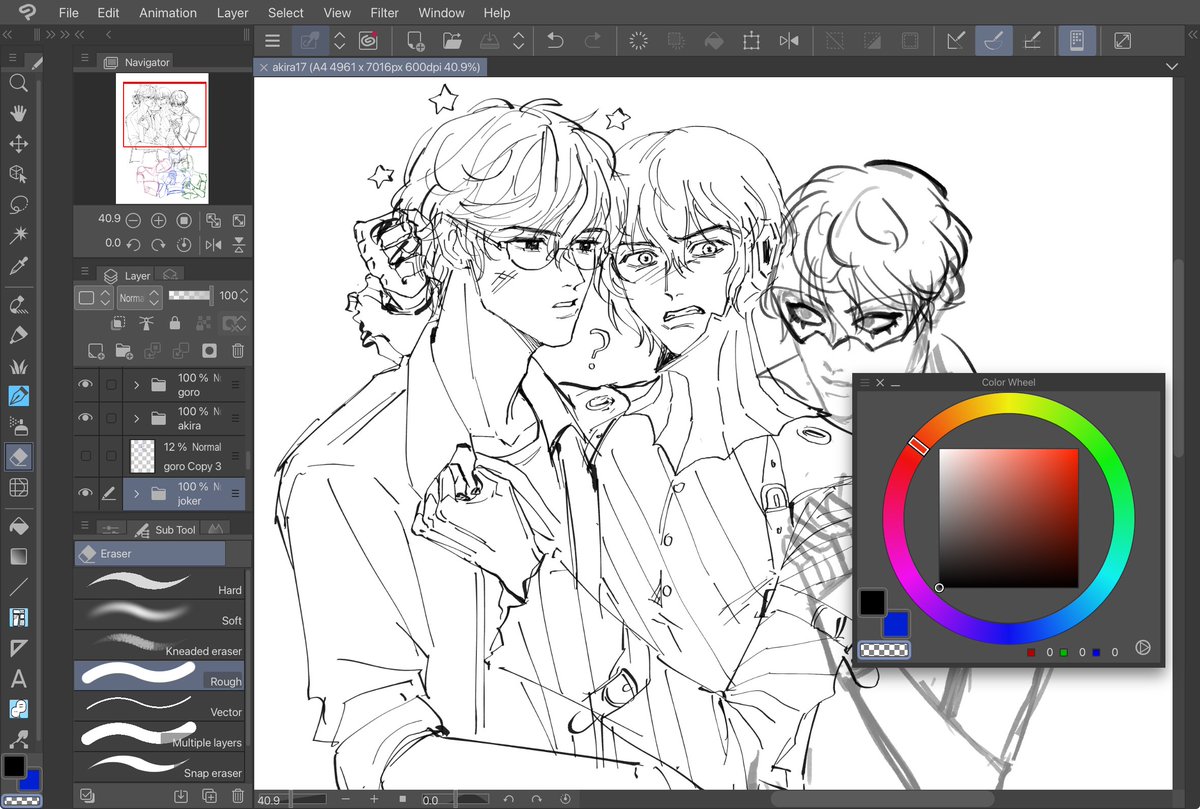The height and width of the screenshot is (809, 1200).
Task: Zoom out in Navigator panel
Action: pos(133,220)
